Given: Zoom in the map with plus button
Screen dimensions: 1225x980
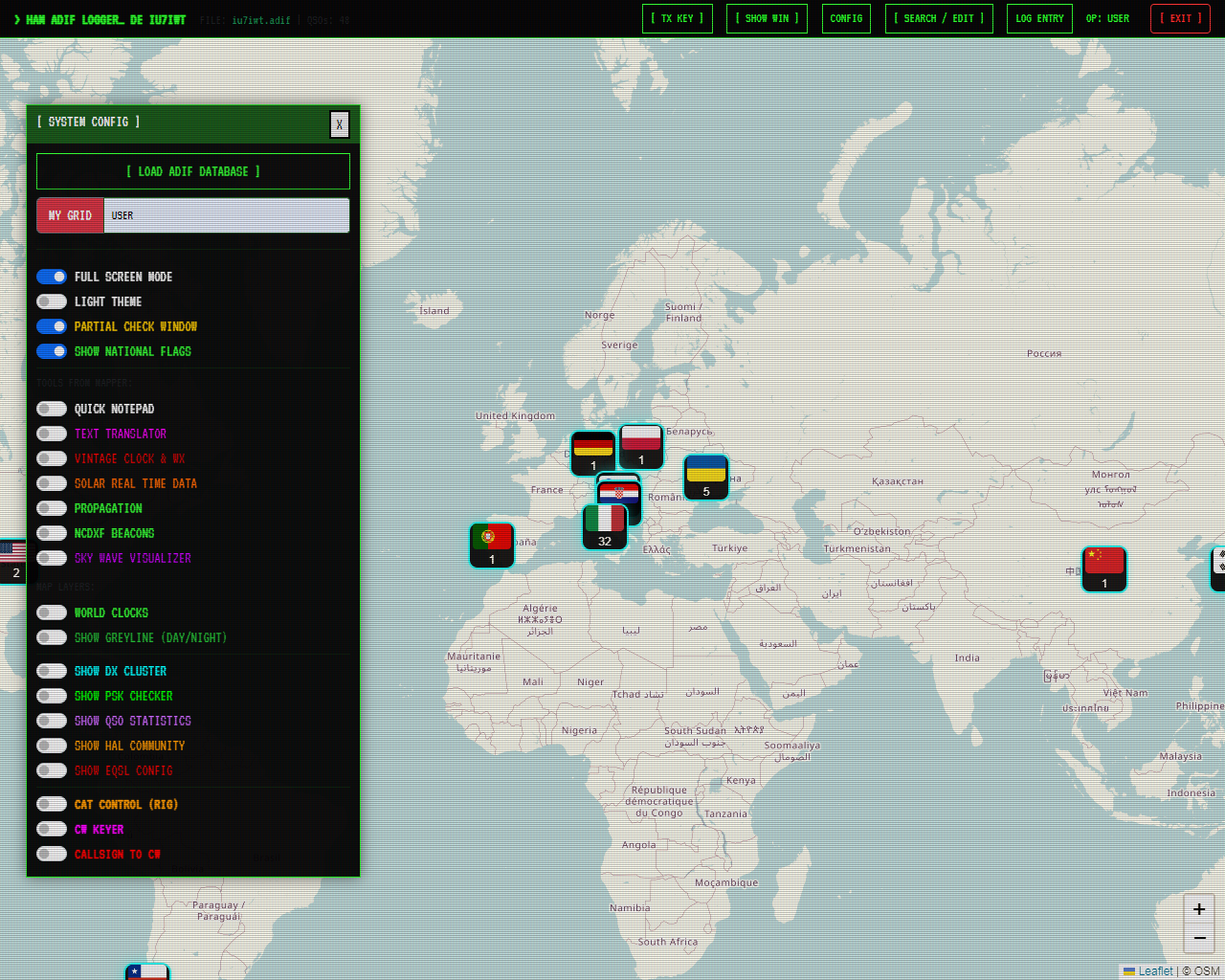Looking at the screenshot, I should (1198, 909).
